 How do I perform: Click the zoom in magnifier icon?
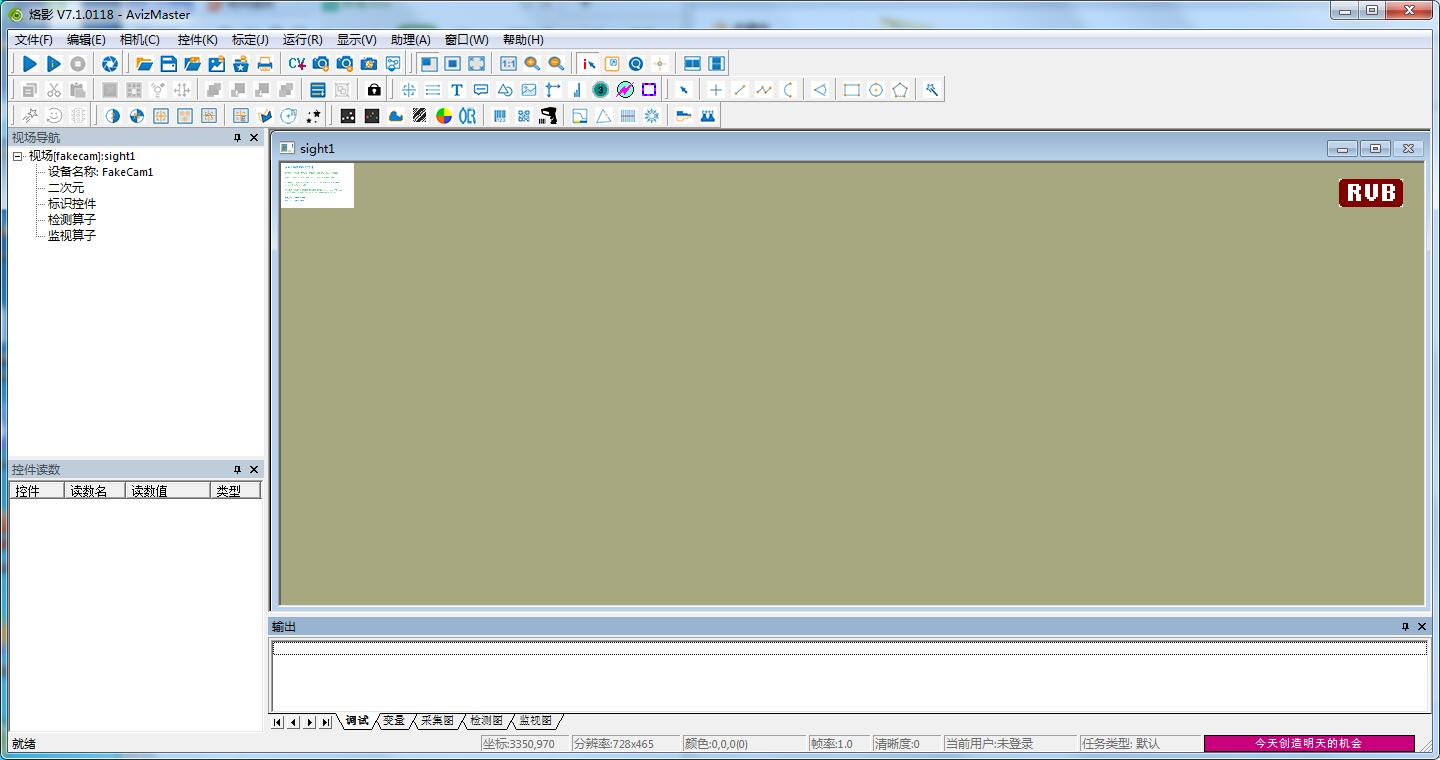click(533, 64)
